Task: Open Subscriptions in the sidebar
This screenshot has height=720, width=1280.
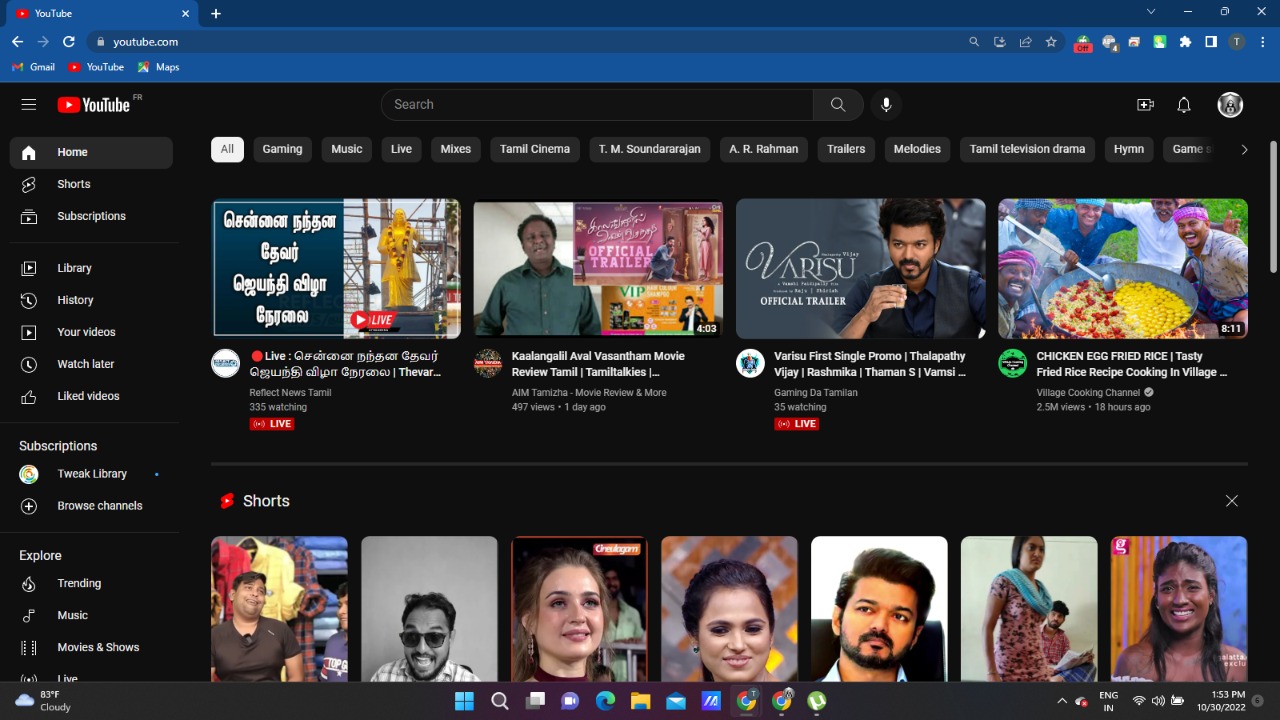Action: [91, 216]
